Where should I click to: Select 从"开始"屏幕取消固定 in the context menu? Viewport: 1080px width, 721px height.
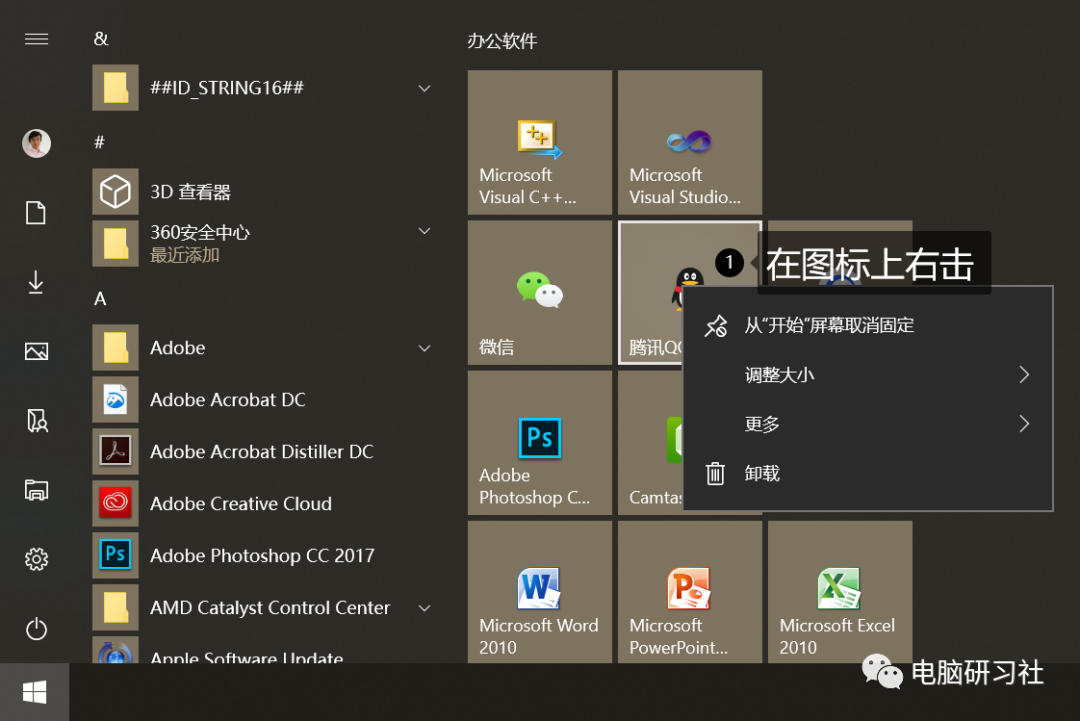click(868, 325)
